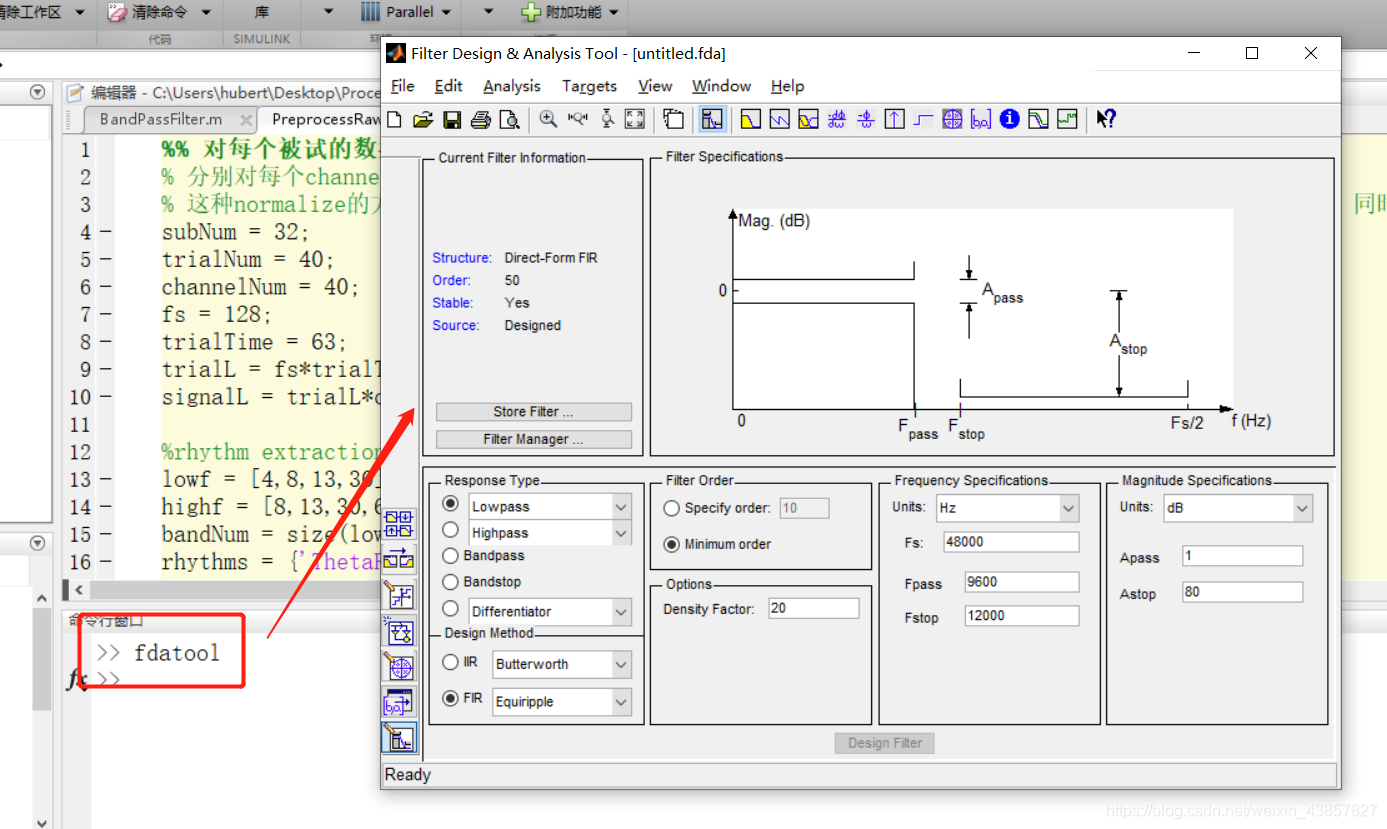Select the Lowpass response type radio
Screen dimensions: 1387x829
pyautogui.click(x=451, y=504)
